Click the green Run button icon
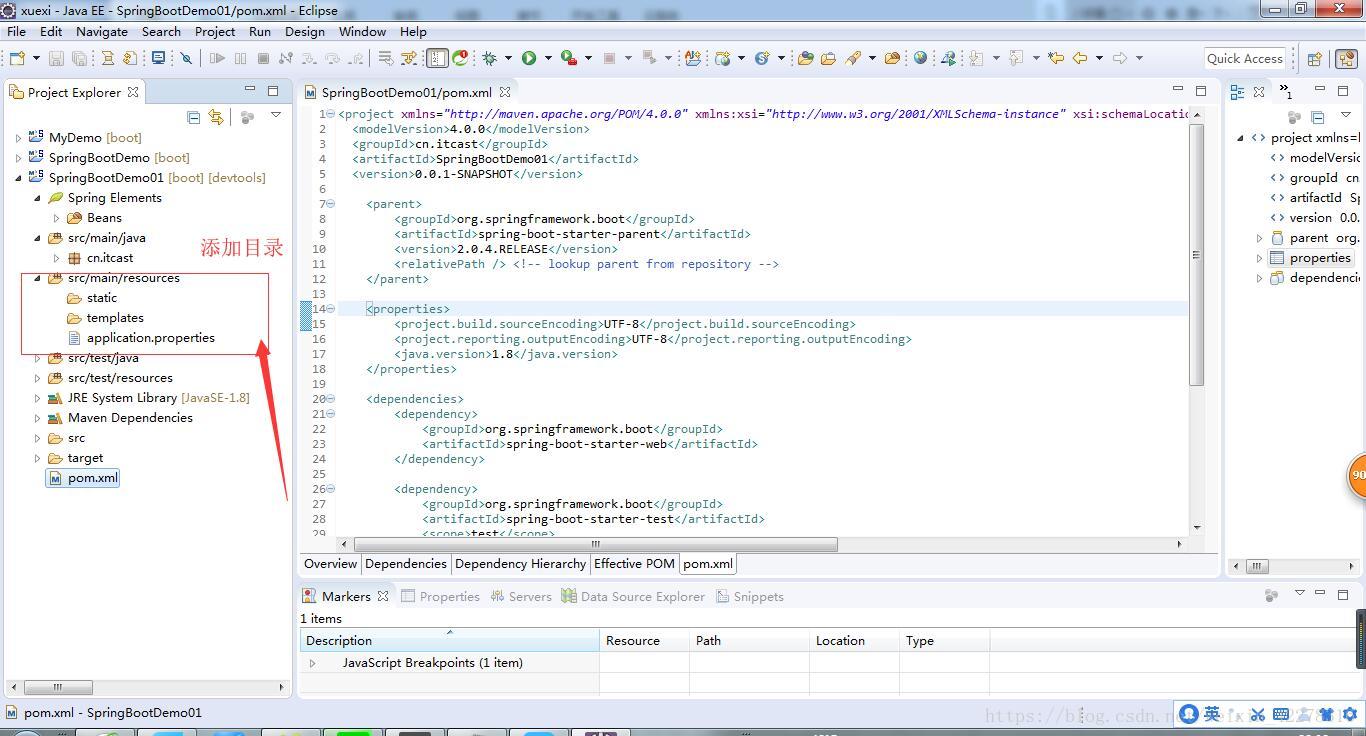The width and height of the screenshot is (1366, 736). [529, 58]
